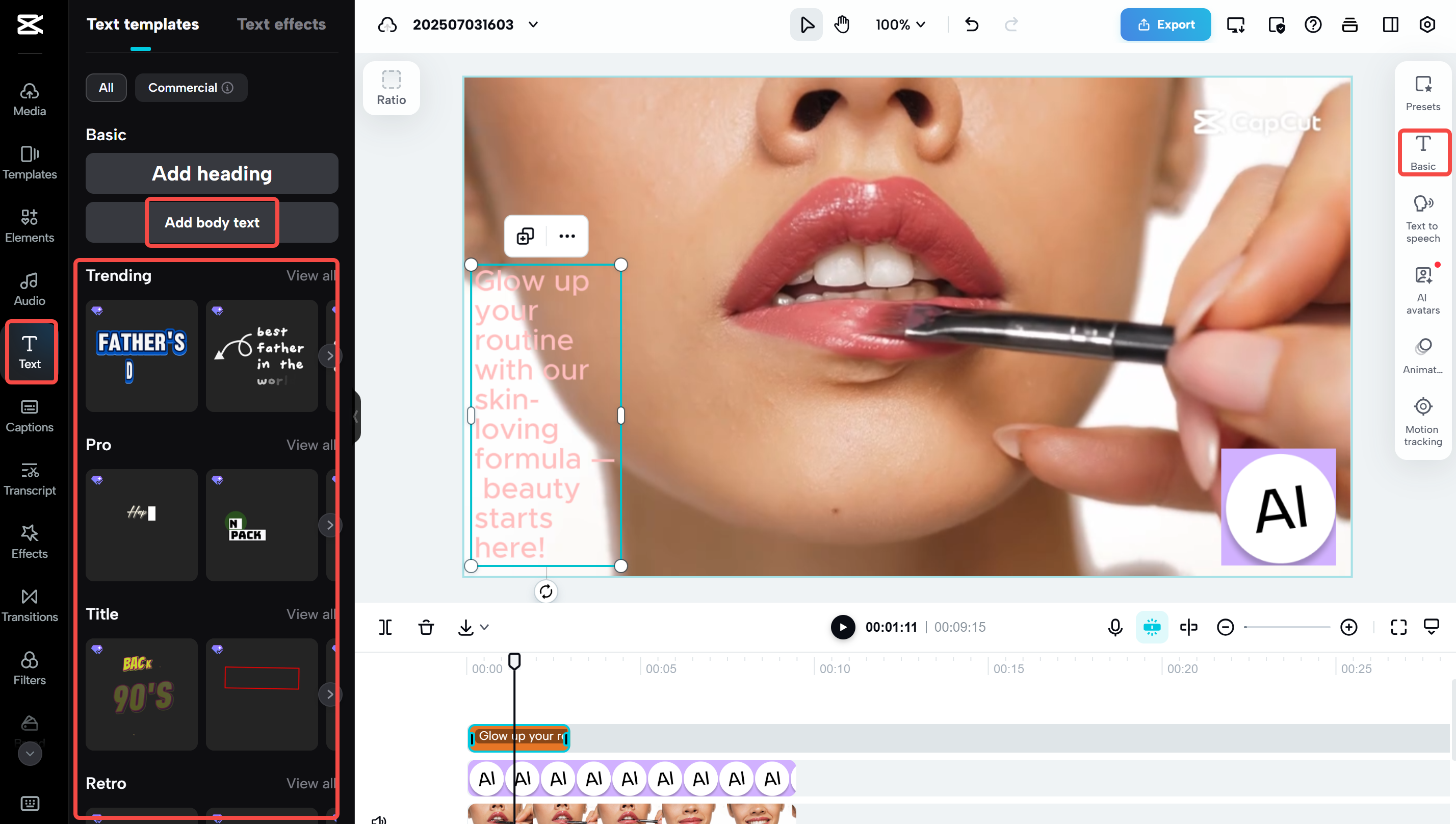1456x824 pixels.
Task: Click Add heading button
Action: (x=212, y=173)
